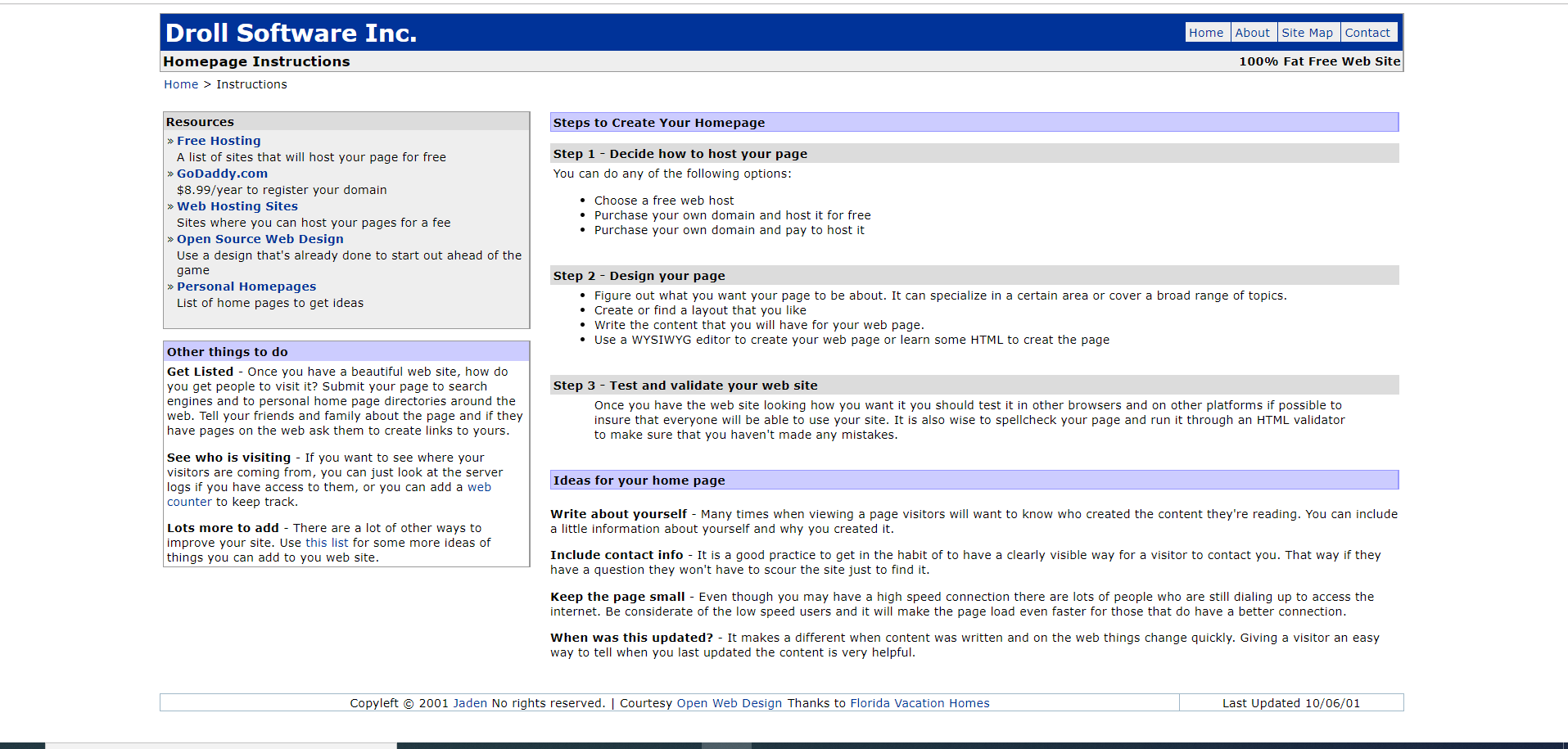Click the 'Ideas for your home page' header
The width and height of the screenshot is (1568, 749).
tap(639, 481)
